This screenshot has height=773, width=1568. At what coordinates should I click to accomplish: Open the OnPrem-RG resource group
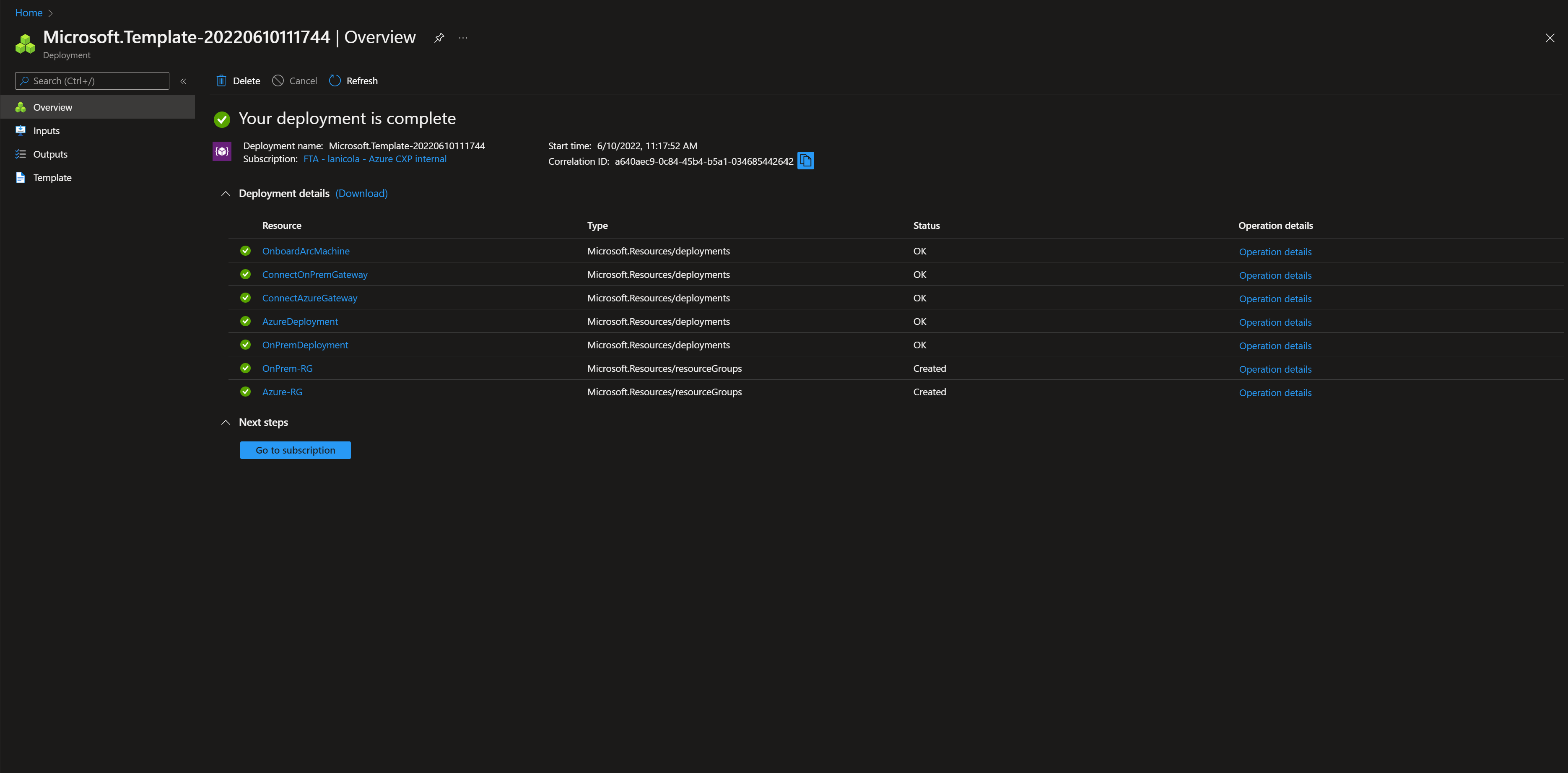click(x=287, y=368)
